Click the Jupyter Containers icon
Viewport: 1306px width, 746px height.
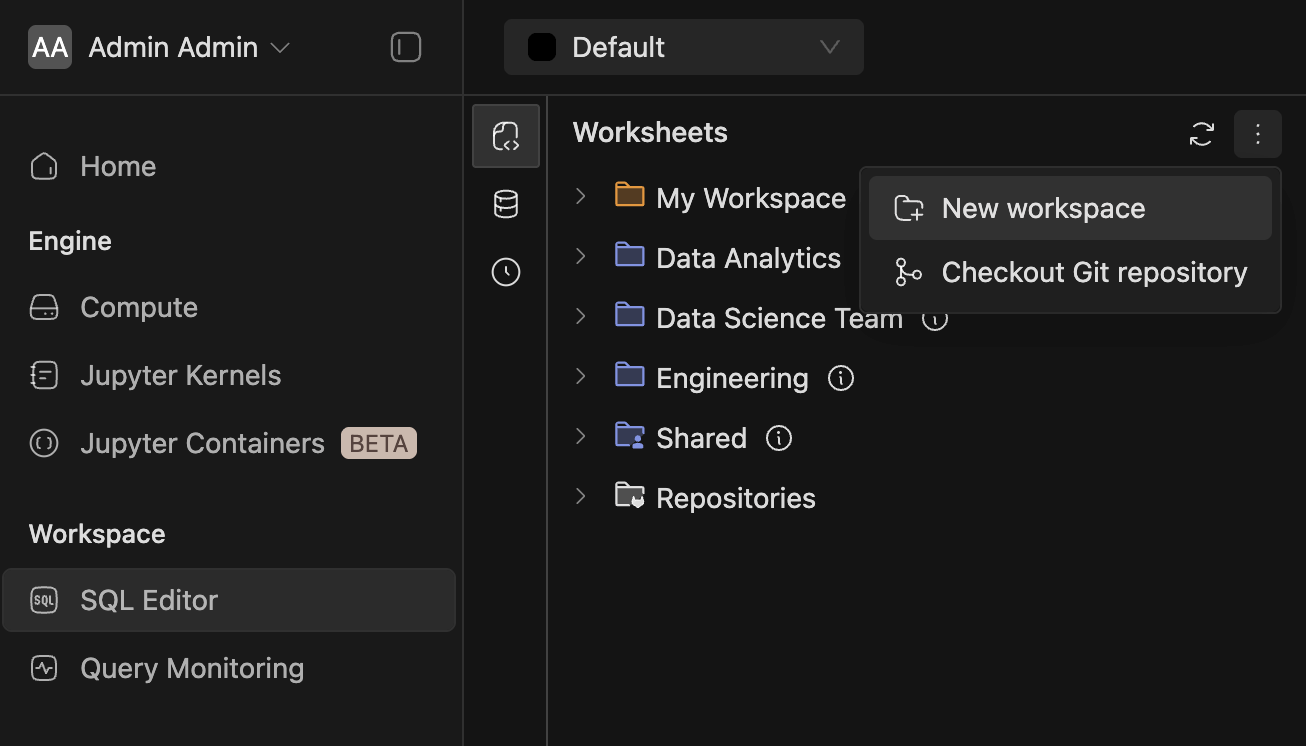point(44,443)
